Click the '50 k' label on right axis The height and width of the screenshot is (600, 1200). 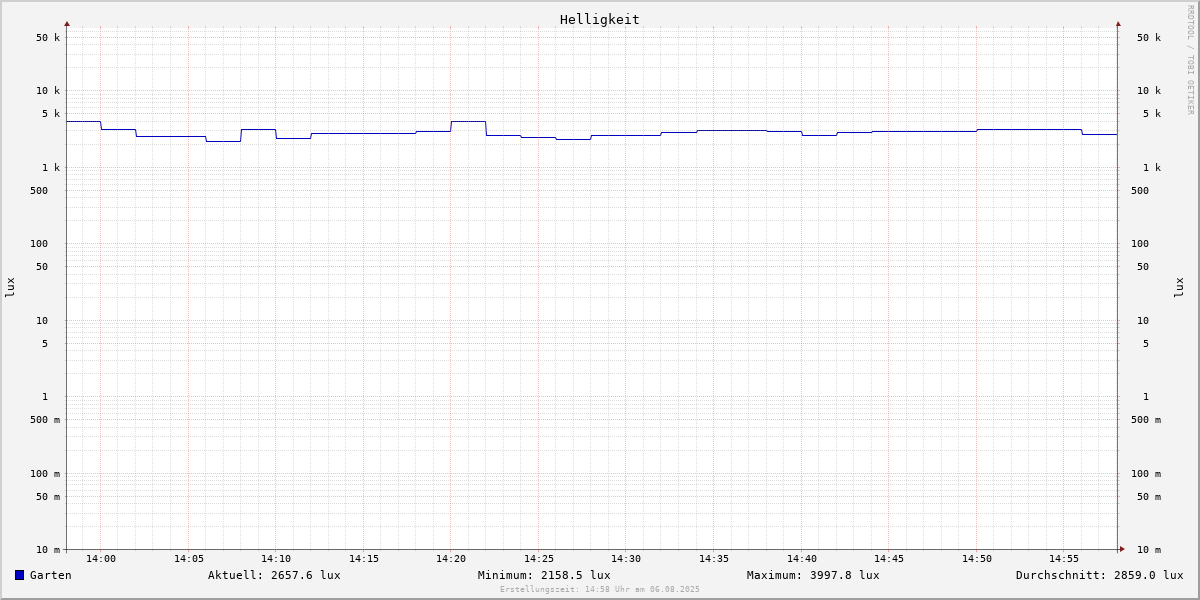[1149, 38]
